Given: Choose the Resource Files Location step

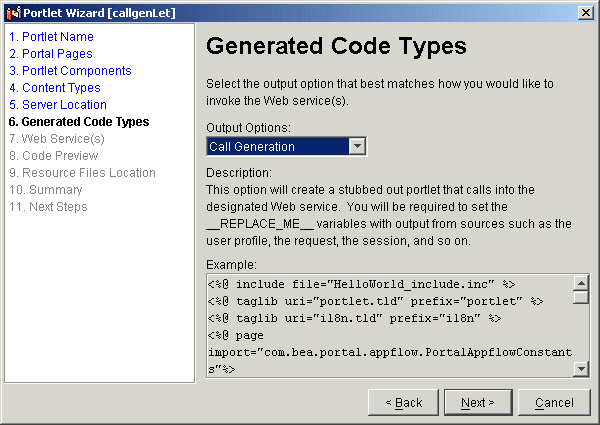Looking at the screenshot, I should tap(82, 173).
